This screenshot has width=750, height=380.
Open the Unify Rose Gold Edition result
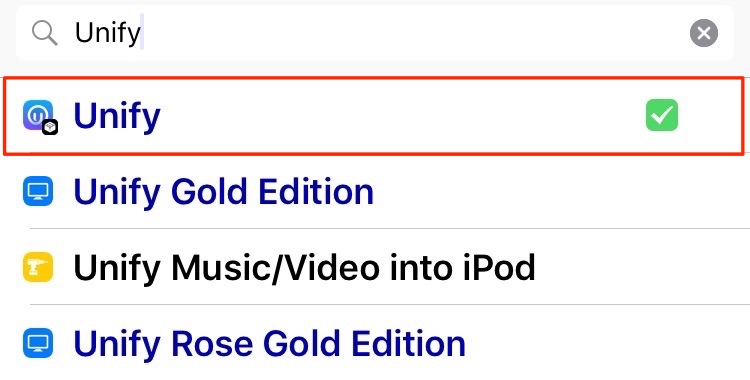coord(269,343)
